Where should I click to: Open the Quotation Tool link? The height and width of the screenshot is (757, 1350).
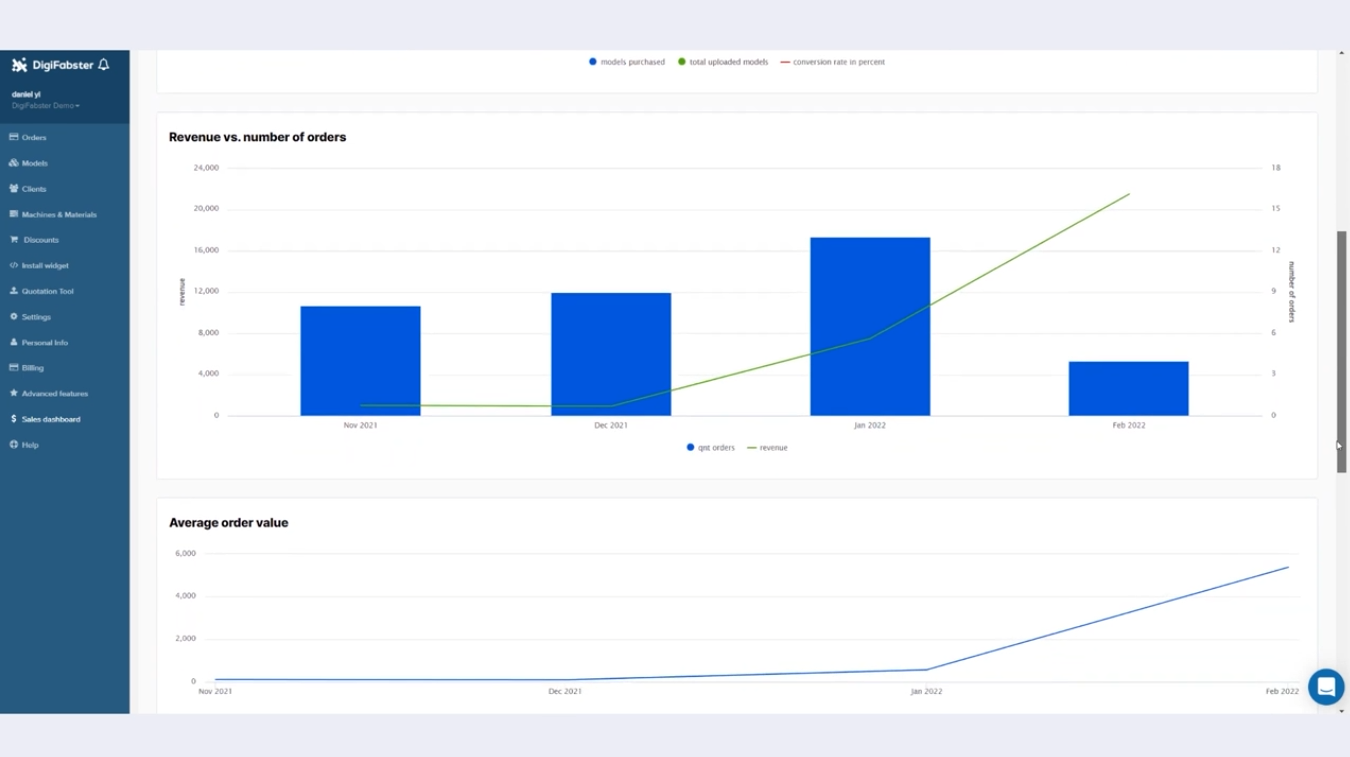(x=47, y=291)
